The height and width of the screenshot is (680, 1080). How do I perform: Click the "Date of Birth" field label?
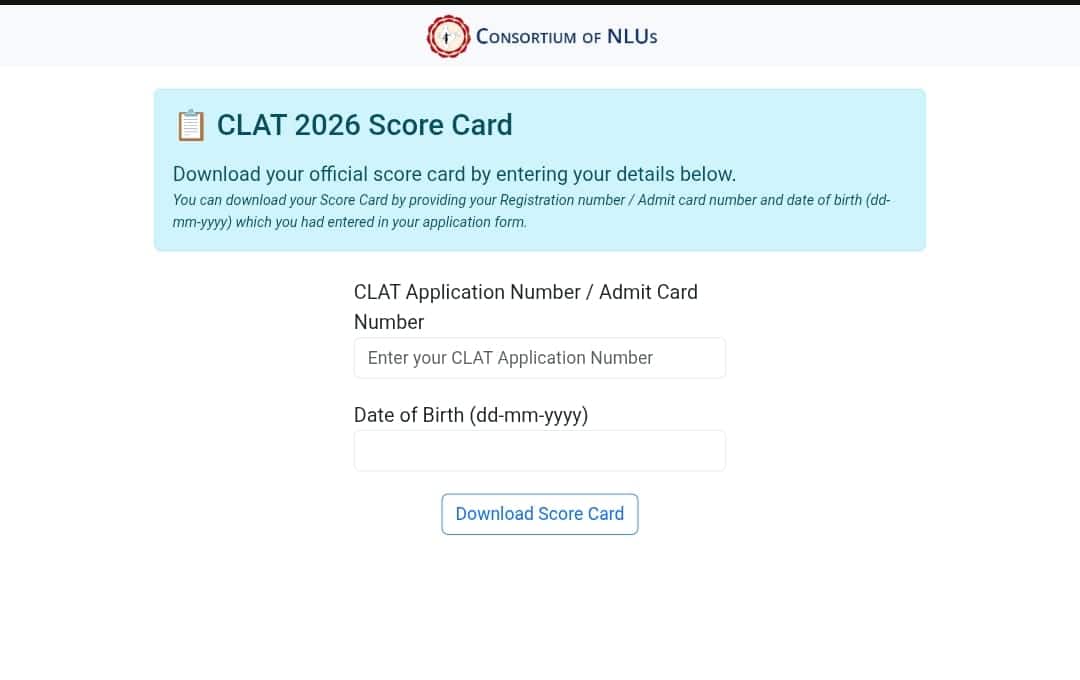pos(409,415)
